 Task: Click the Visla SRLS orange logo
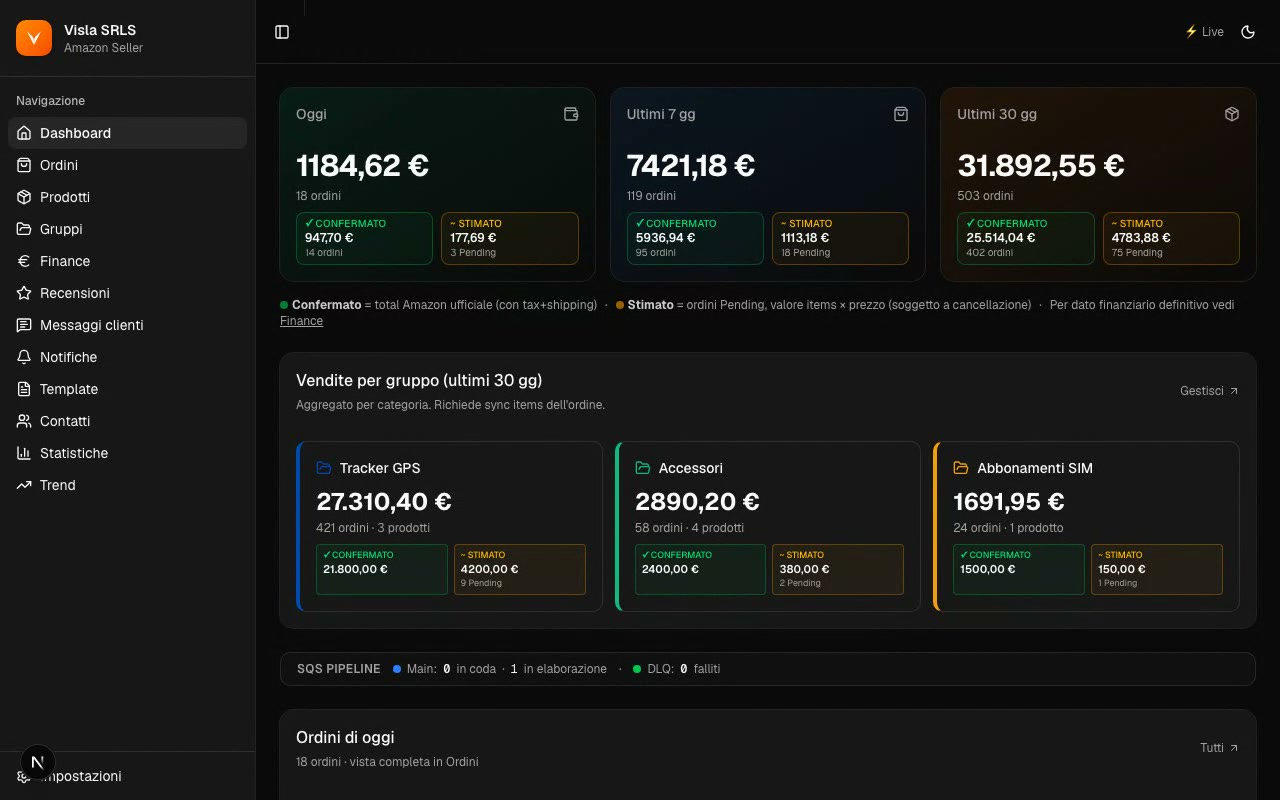34,38
